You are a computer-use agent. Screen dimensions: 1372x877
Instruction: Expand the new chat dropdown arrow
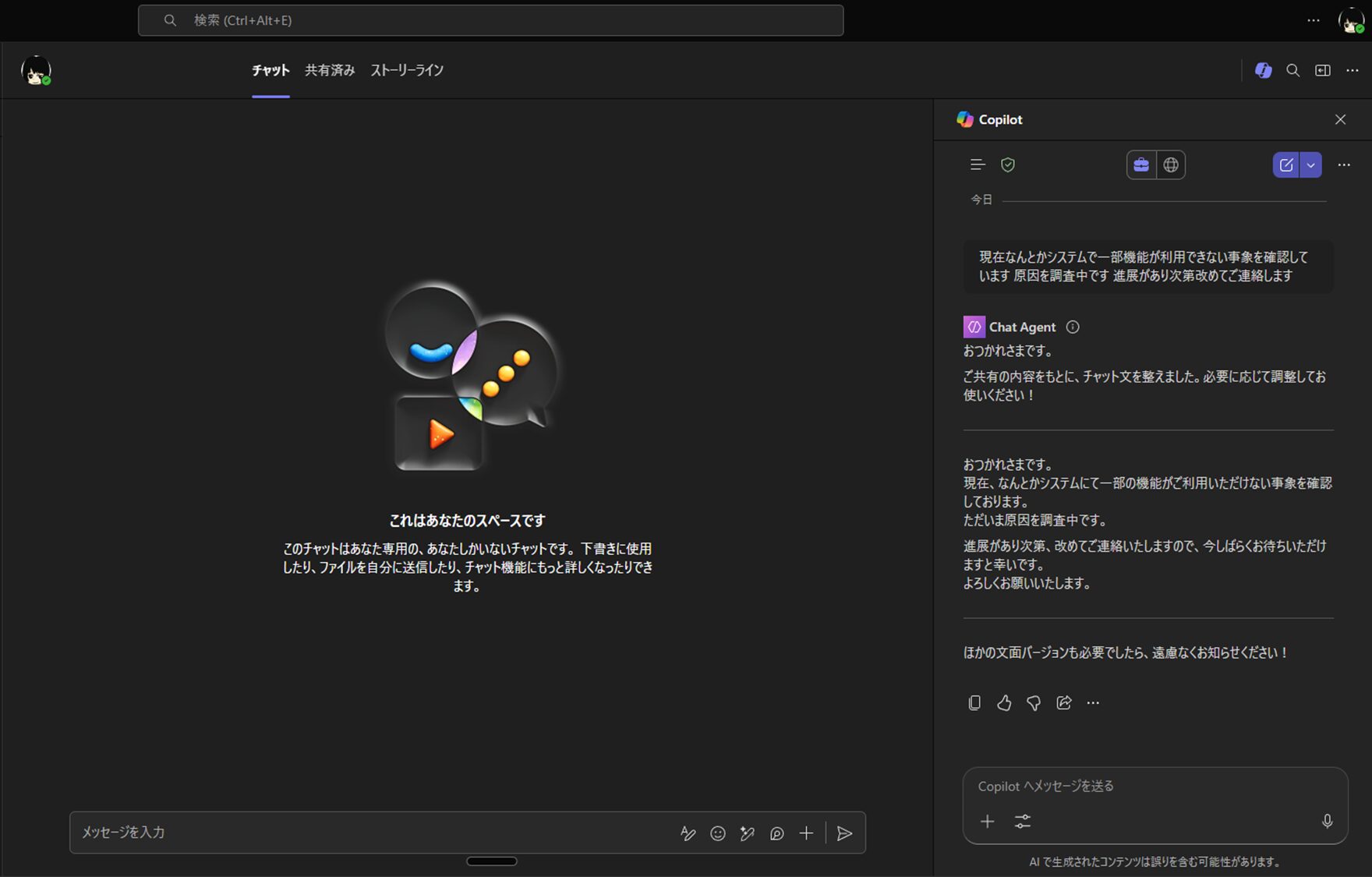1311,164
